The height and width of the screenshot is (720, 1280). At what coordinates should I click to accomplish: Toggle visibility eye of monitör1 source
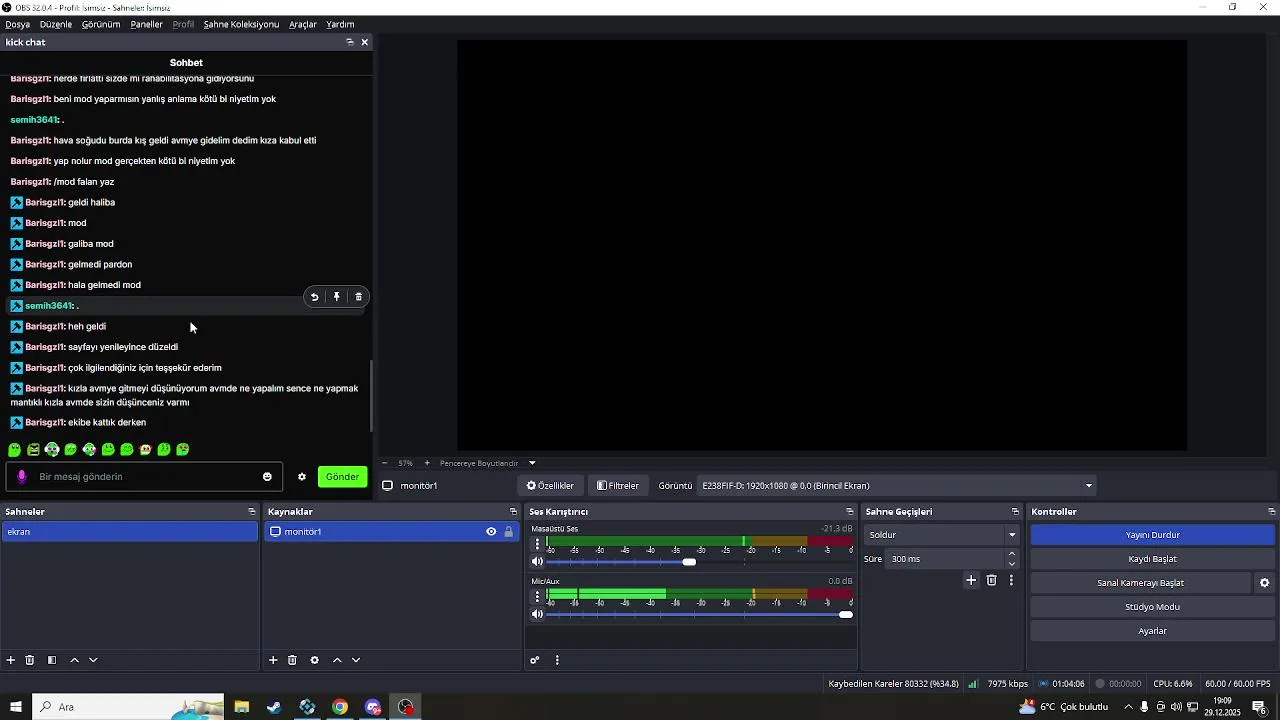[491, 532]
